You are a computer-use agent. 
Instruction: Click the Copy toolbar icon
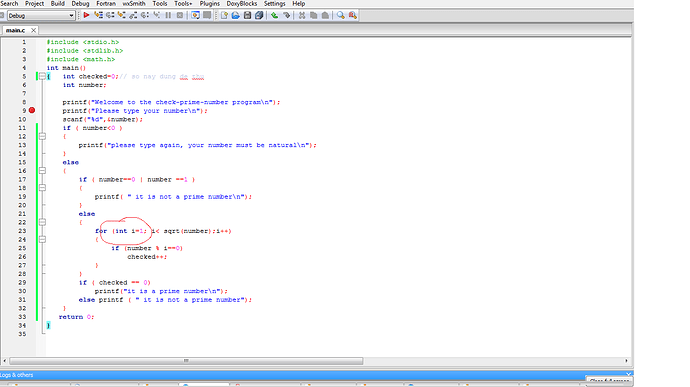[x=313, y=15]
